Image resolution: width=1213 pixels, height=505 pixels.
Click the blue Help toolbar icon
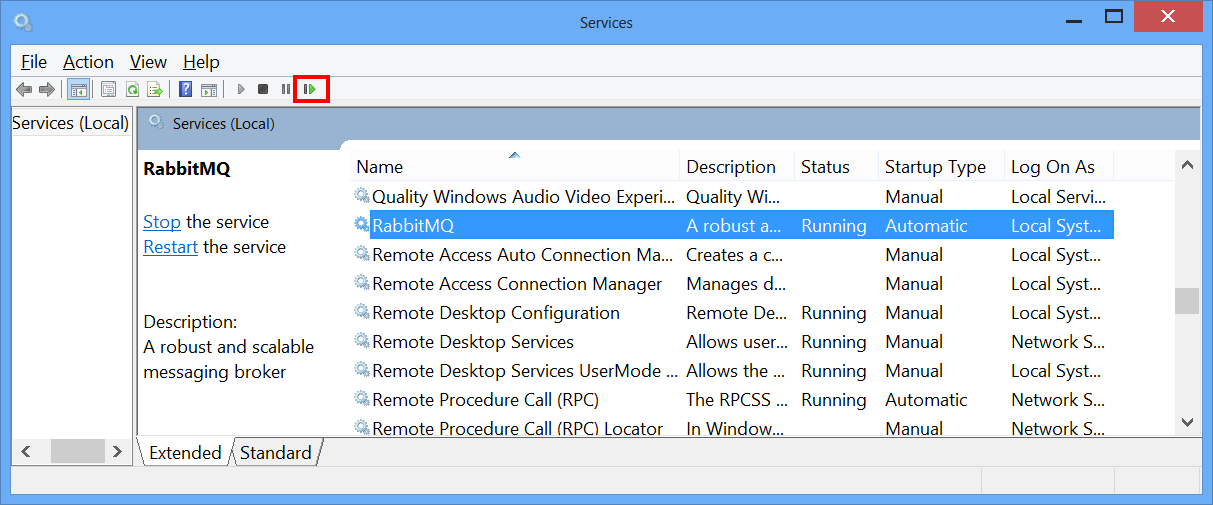click(x=185, y=90)
